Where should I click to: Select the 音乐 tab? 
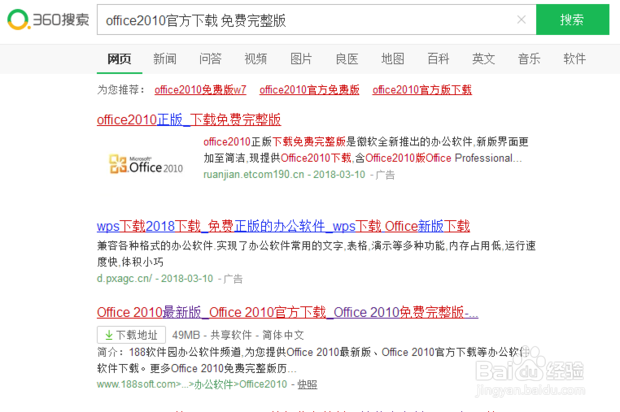(529, 59)
